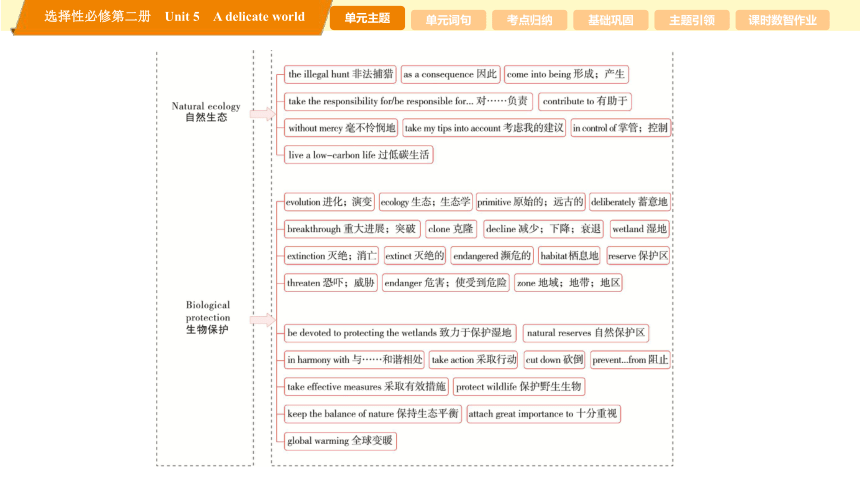This screenshot has width=860, height=484.
Task: Click the pink arrow beside Natural ecology
Action: tap(262, 114)
